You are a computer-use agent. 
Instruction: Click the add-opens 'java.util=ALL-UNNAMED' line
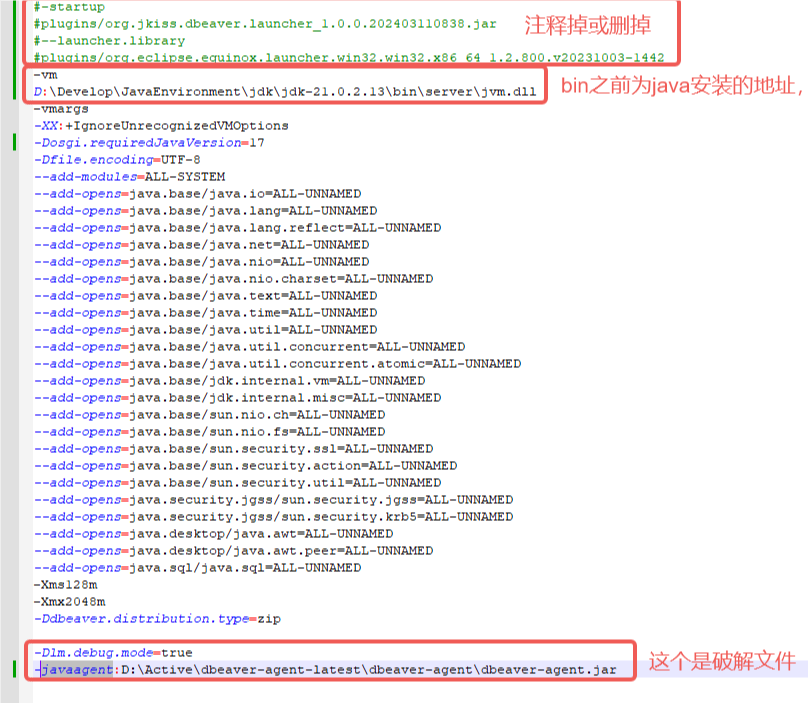(x=205, y=330)
